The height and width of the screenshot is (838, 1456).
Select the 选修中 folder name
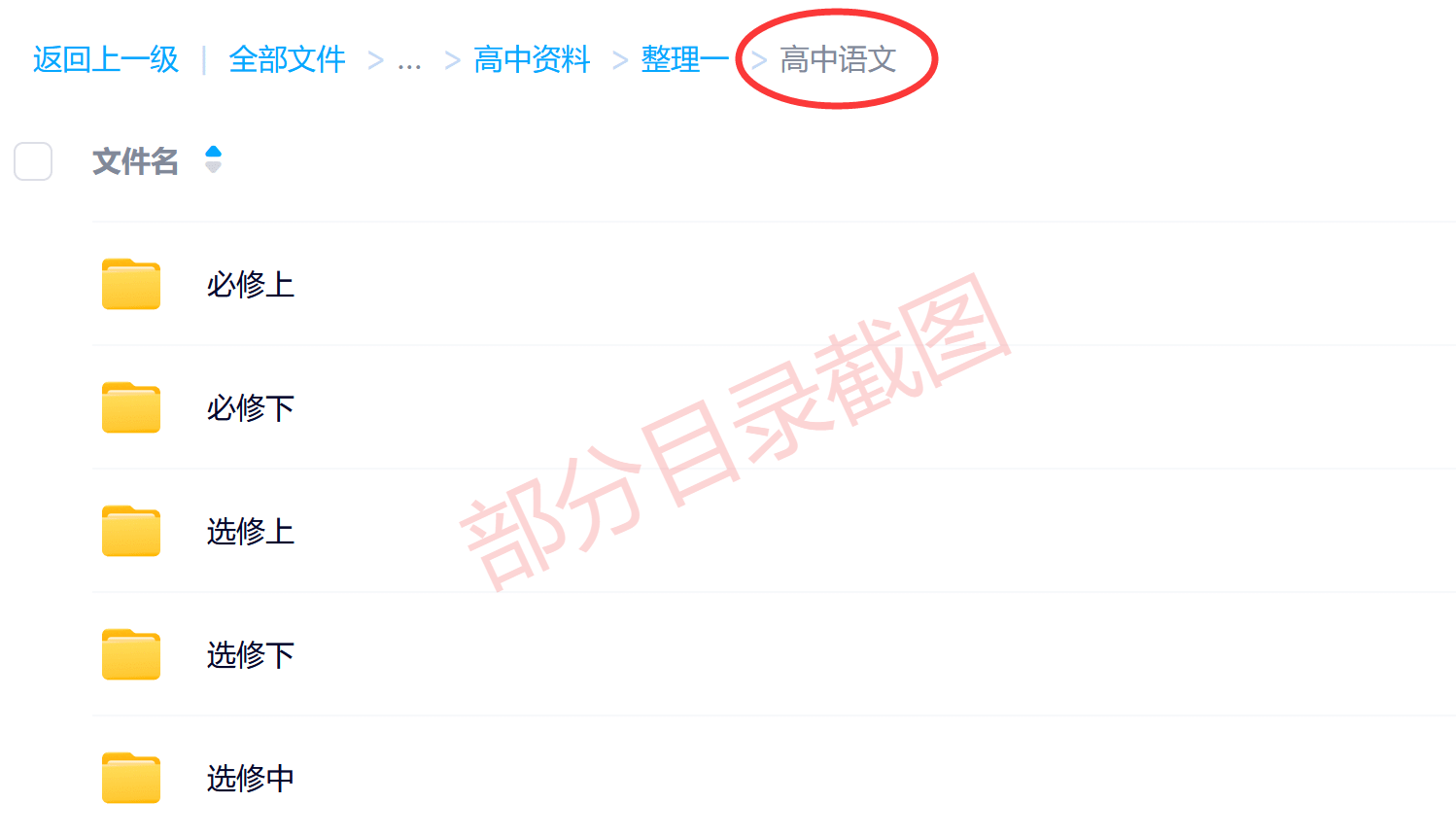pos(251,779)
